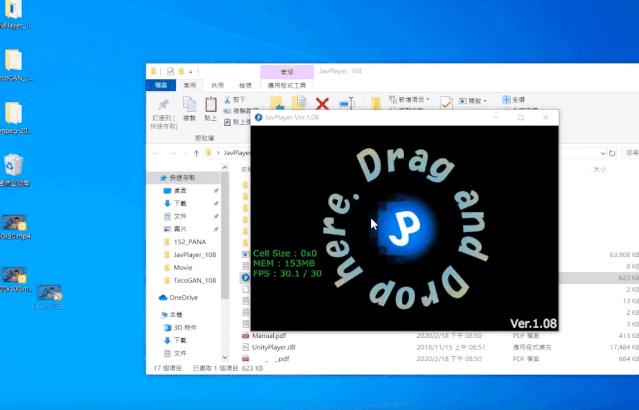Click the purple Manage contextual tab
639x410 pixels.
(287, 72)
